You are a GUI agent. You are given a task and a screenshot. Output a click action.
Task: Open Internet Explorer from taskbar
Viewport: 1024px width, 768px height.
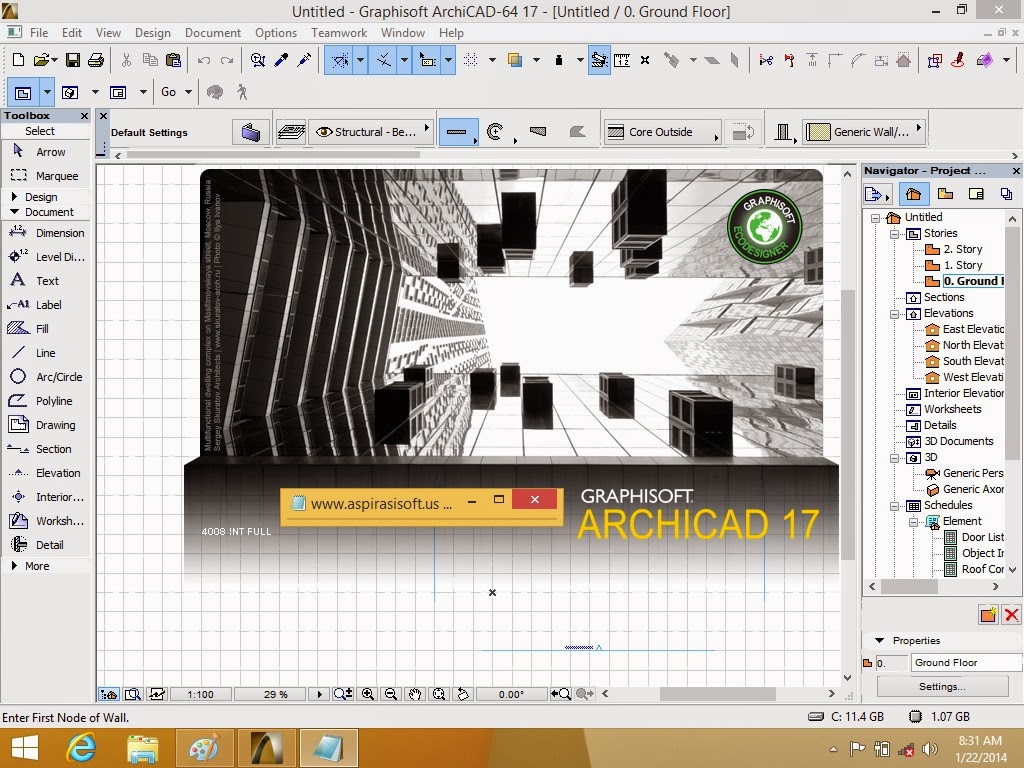[82, 748]
